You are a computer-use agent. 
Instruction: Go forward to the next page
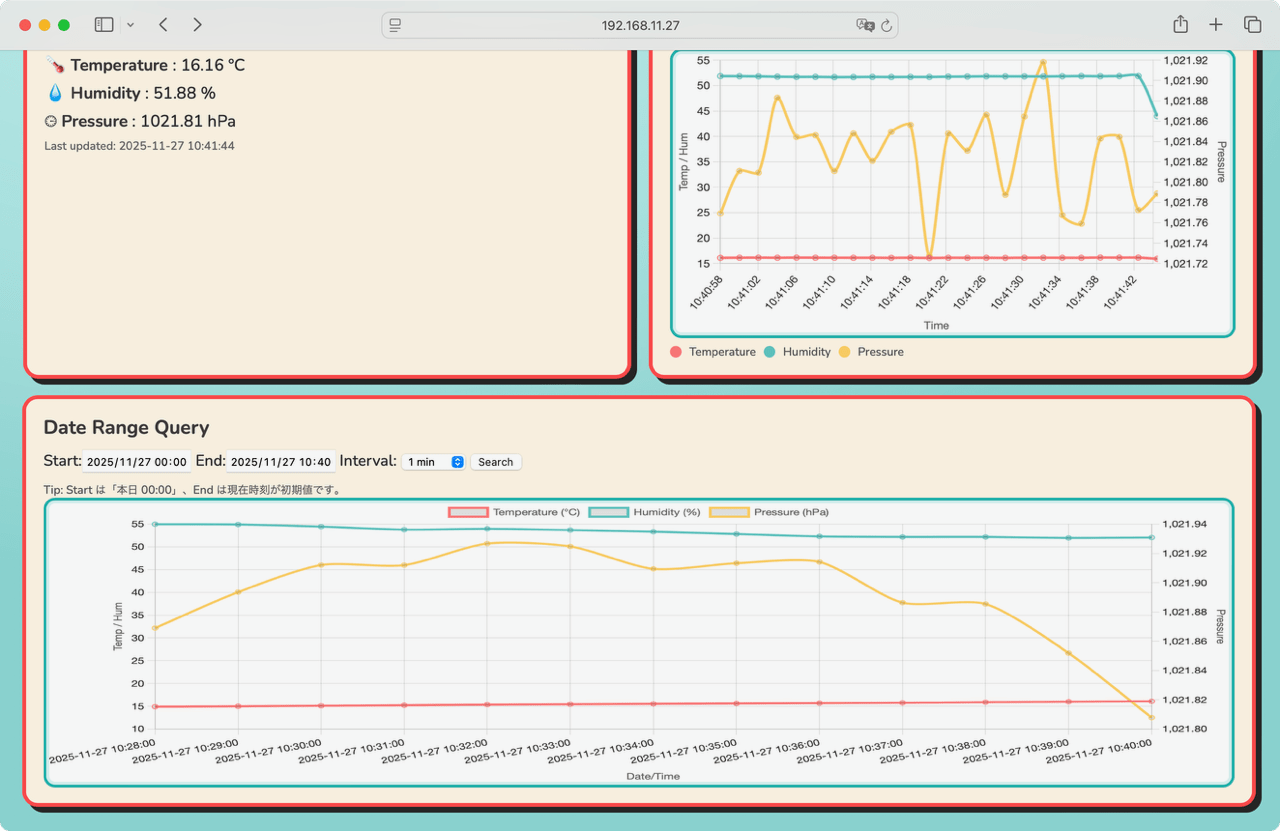(197, 25)
